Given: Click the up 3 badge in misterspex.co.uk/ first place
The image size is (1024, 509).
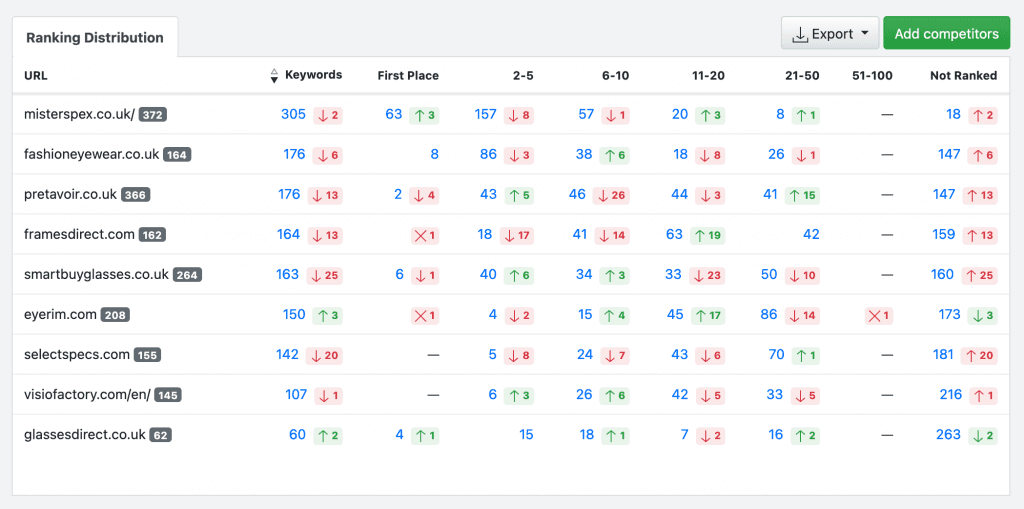Looking at the screenshot, I should click(424, 116).
